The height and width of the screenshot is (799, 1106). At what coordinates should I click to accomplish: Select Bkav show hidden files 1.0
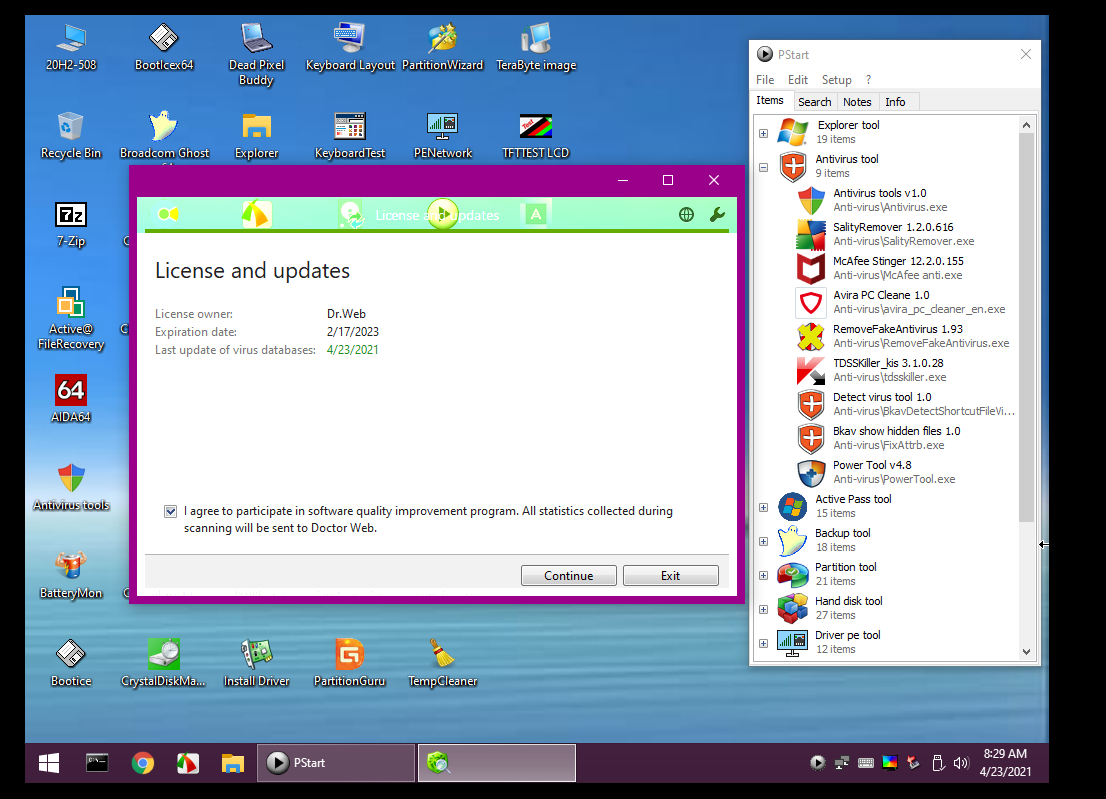pos(906,438)
